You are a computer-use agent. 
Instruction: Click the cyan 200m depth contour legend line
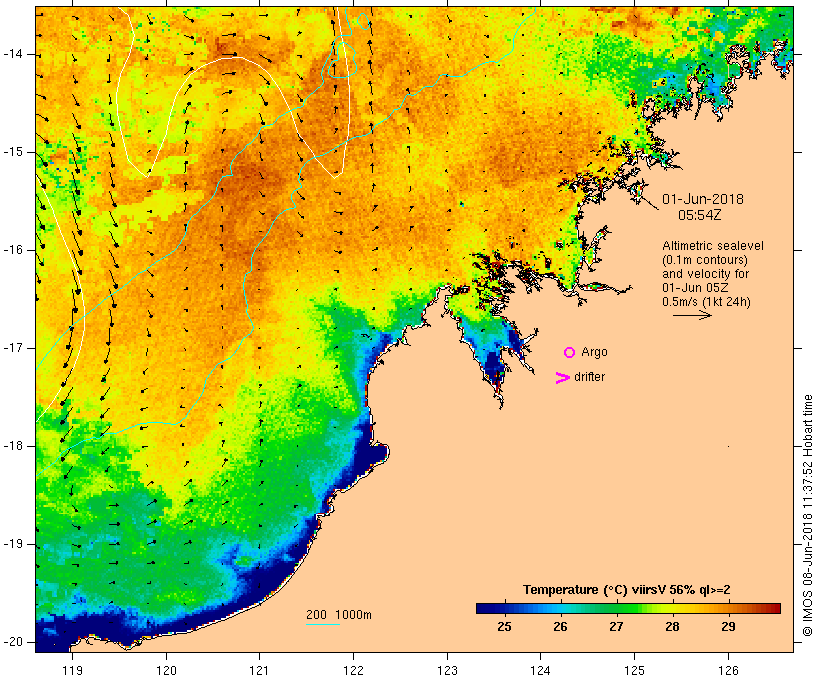point(323,624)
